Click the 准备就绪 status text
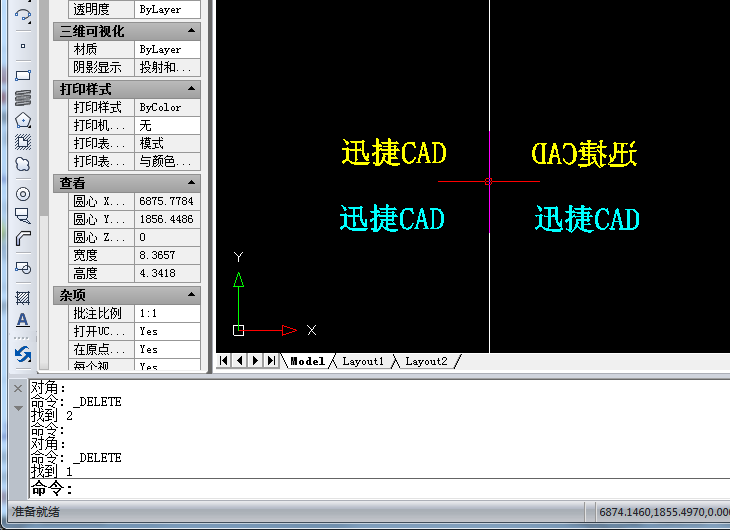The image size is (730, 530). coord(36,512)
